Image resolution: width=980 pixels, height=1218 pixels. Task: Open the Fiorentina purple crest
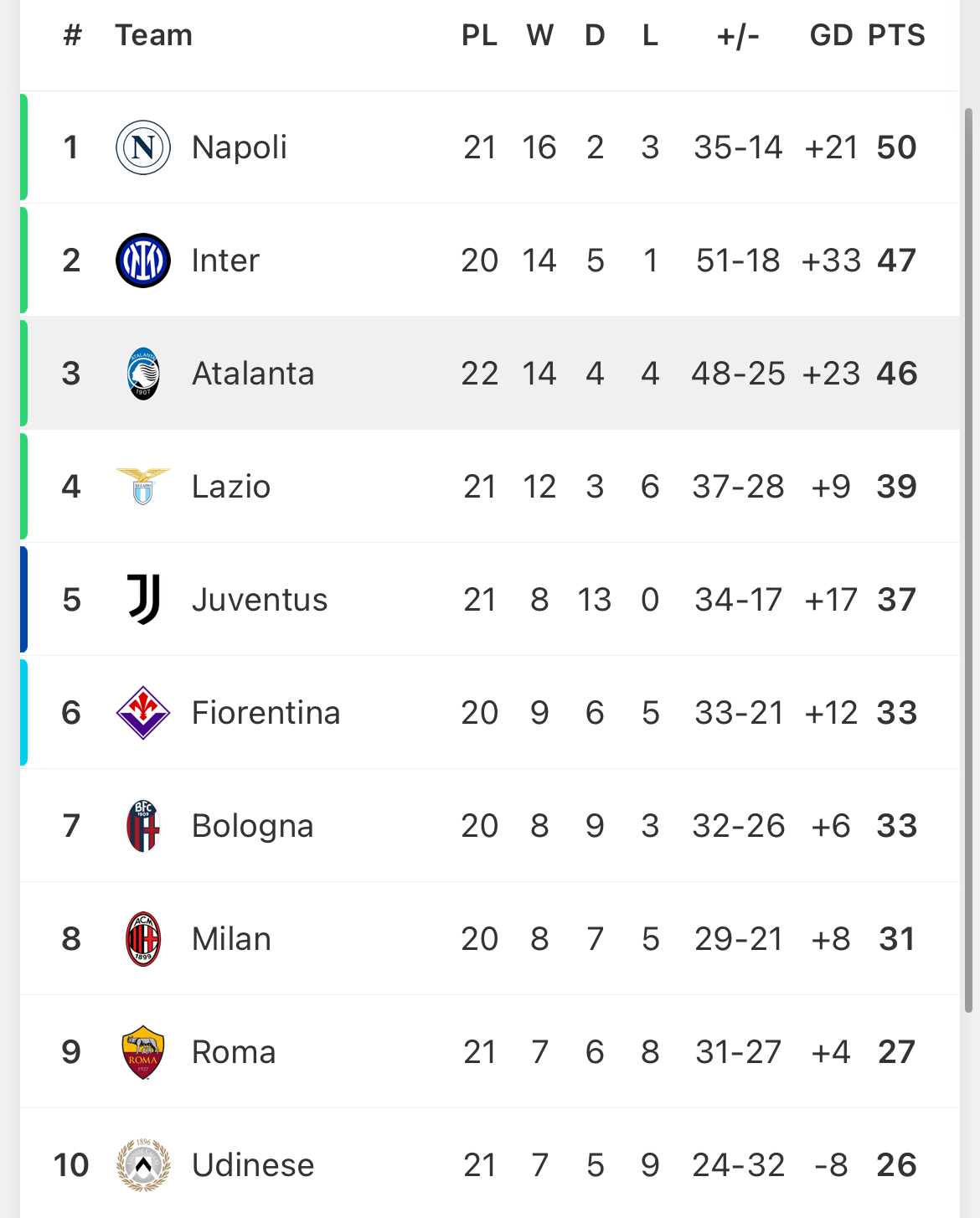[x=143, y=713]
